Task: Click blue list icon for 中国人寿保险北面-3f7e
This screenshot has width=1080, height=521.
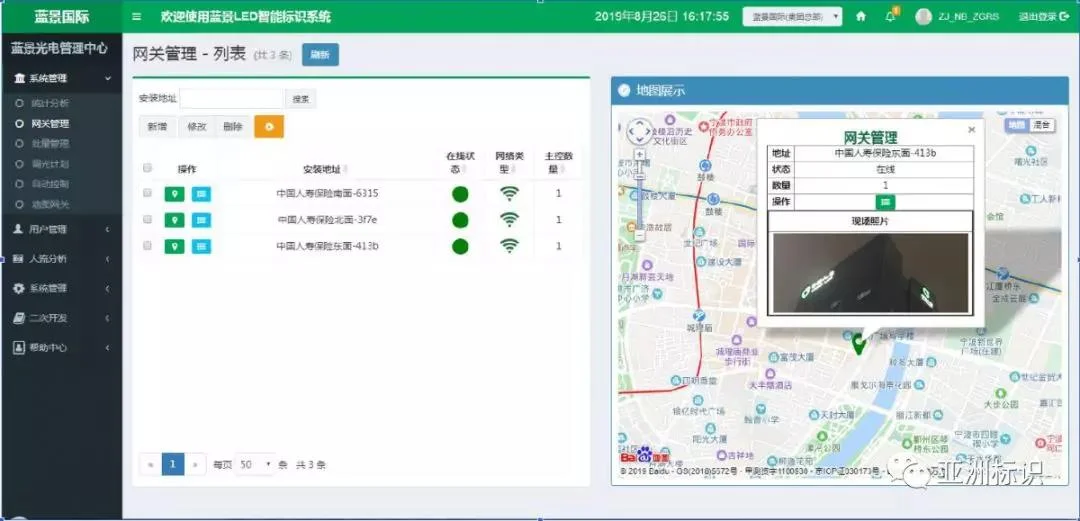Action: point(201,220)
